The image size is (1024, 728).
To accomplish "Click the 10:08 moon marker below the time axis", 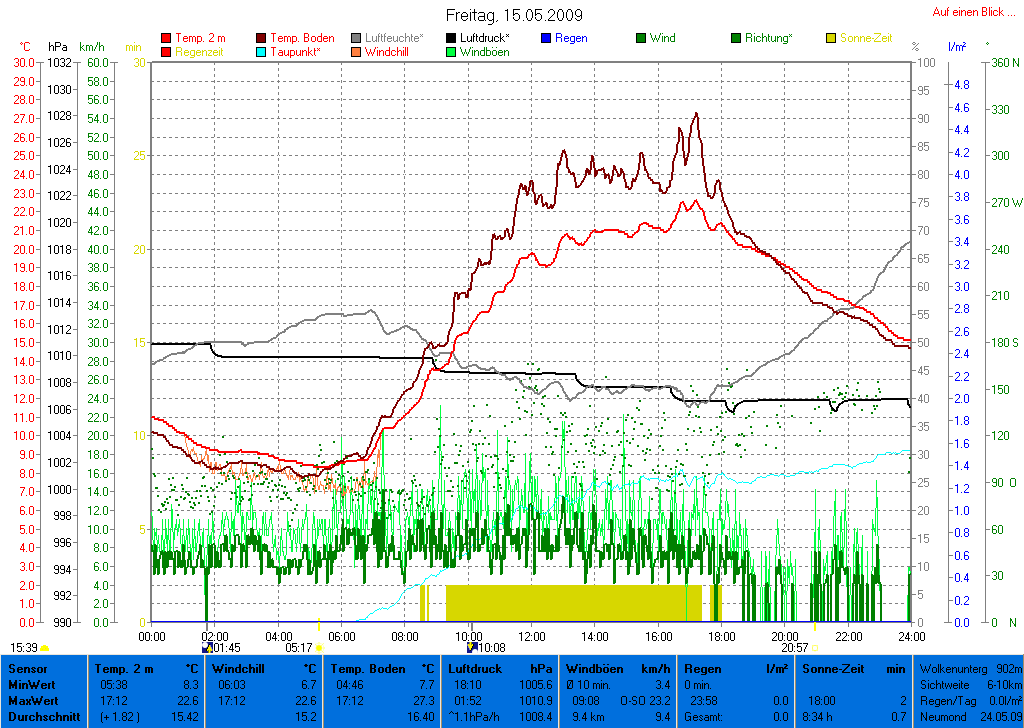I will point(472,648).
